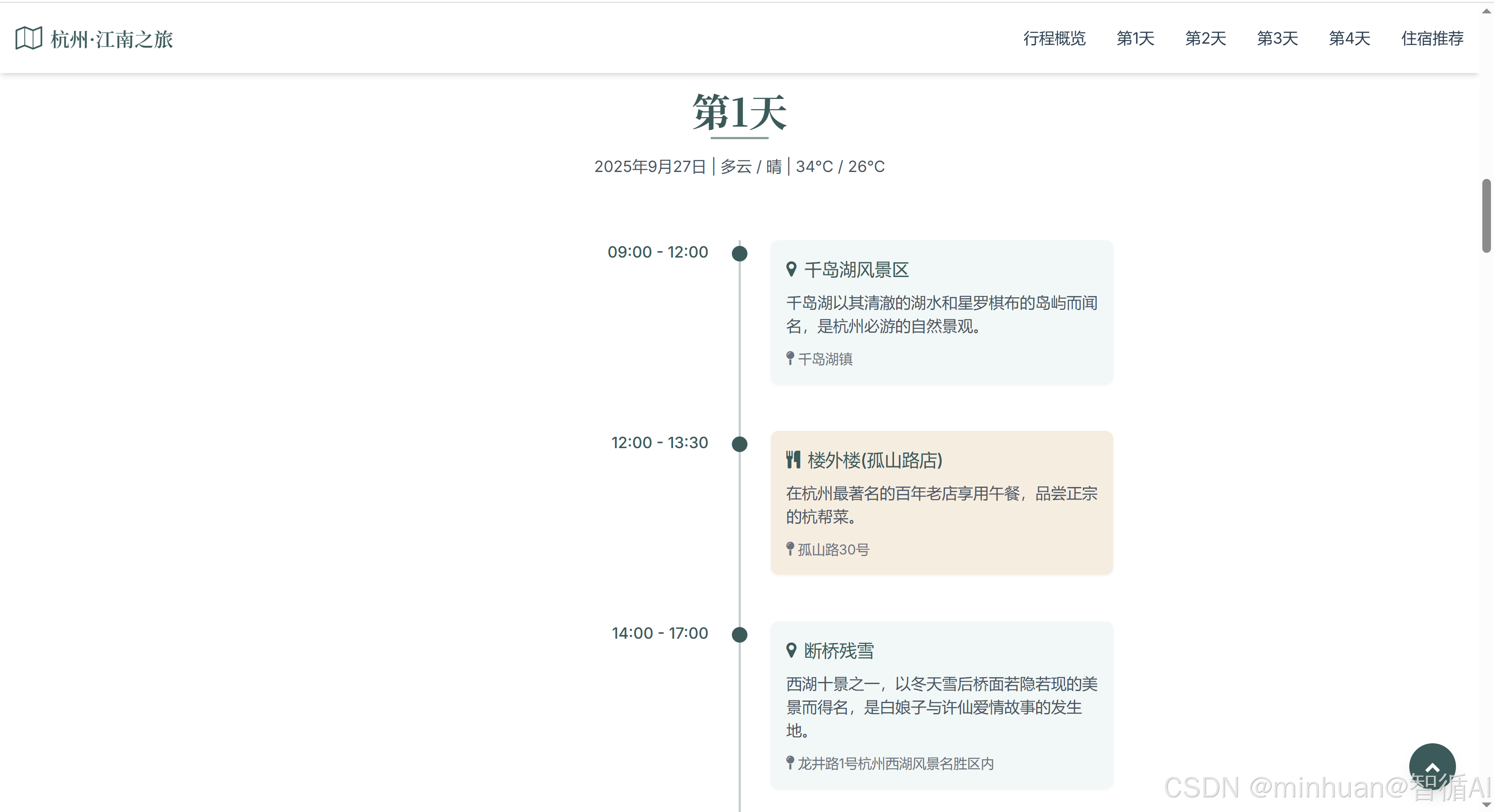Click the 孤山路30号 address text

coord(833,549)
